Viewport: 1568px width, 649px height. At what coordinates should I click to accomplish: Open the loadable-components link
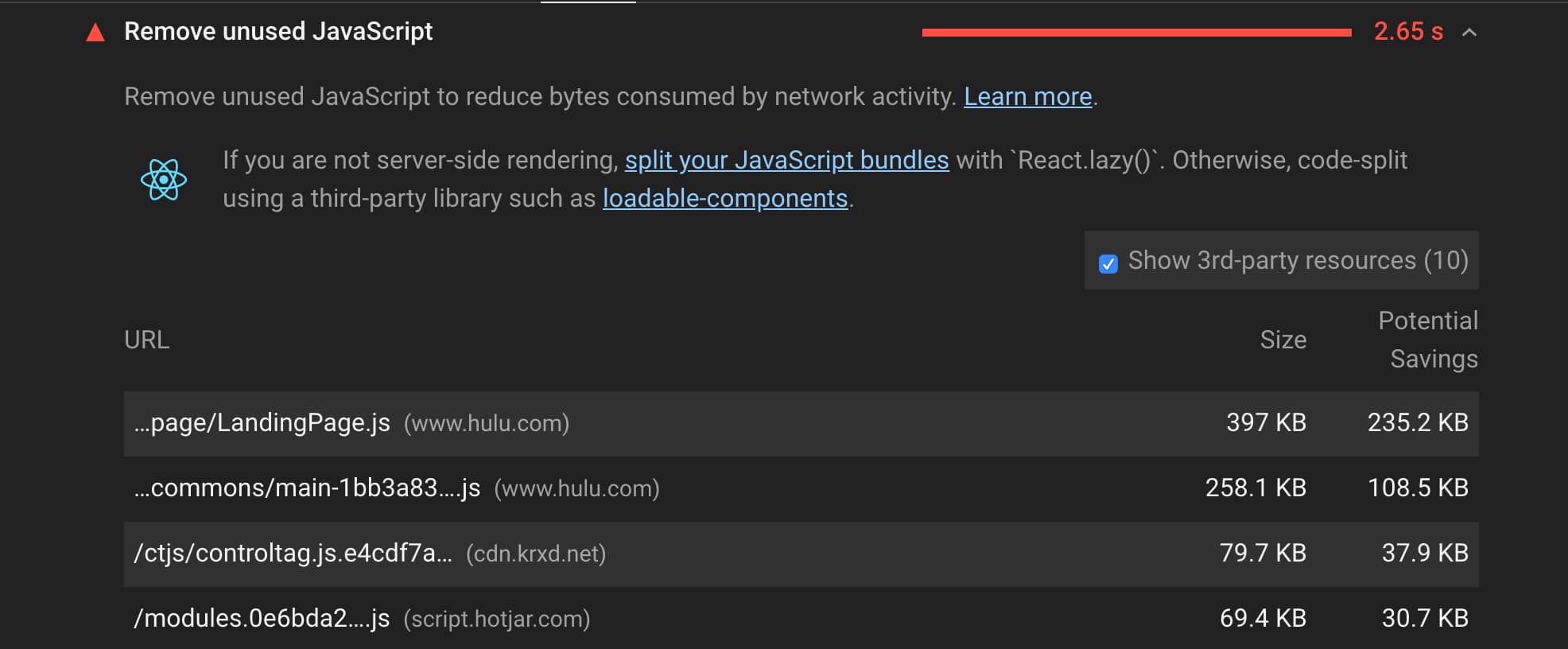click(x=724, y=199)
